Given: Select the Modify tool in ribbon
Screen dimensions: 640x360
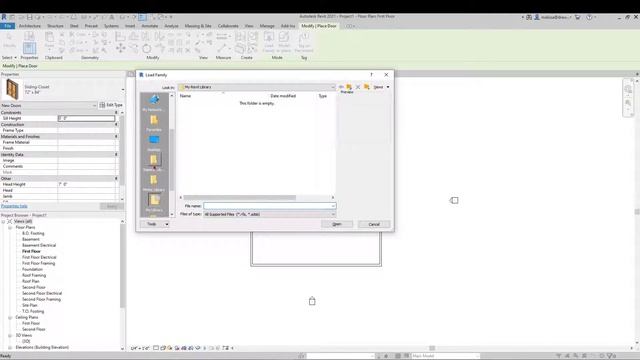Looking at the screenshot, I should click(x=9, y=41).
